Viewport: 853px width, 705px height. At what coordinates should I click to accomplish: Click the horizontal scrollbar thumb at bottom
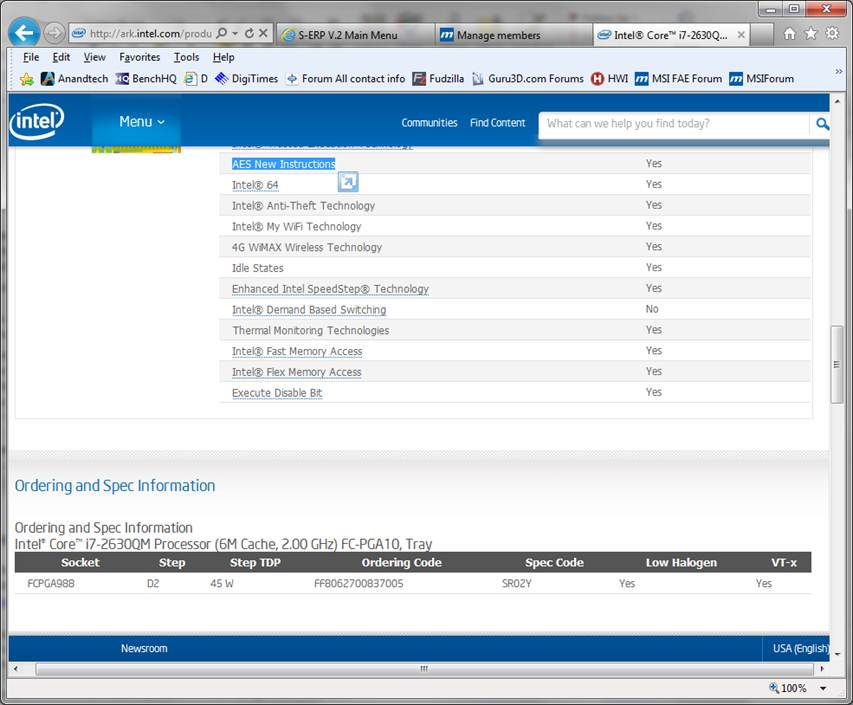click(x=423, y=669)
